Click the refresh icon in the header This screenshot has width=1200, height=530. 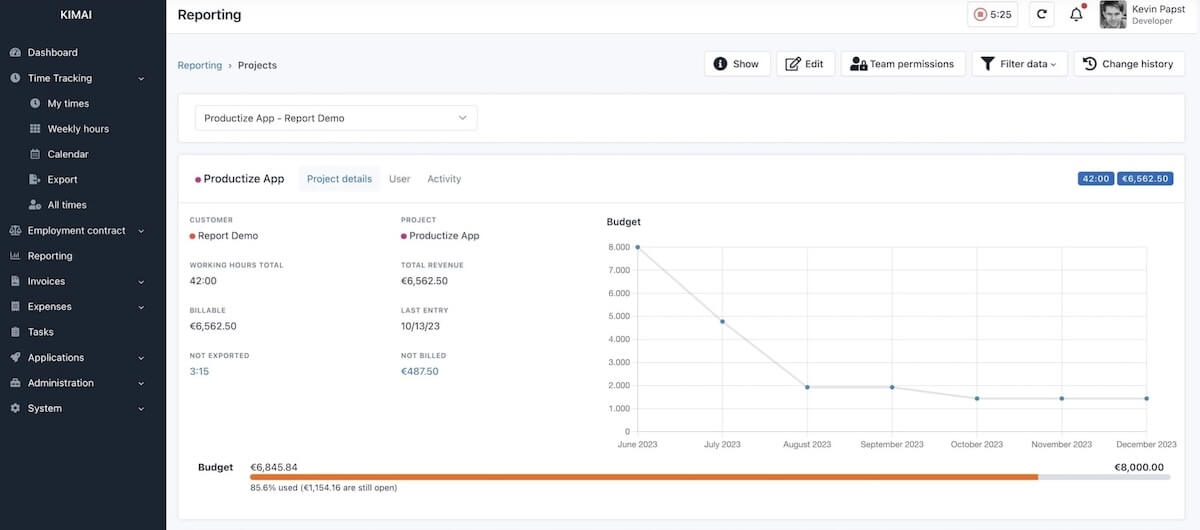[1043, 15]
